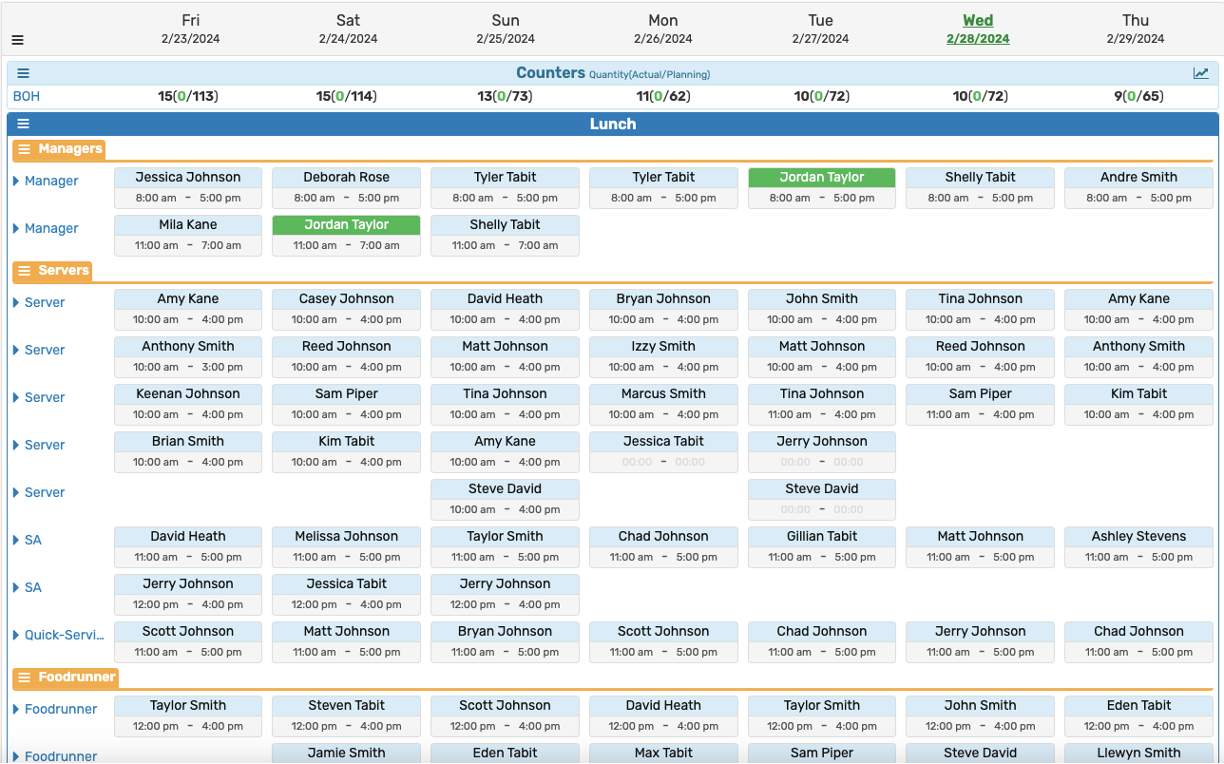Open the Foodrunner group menu icon
This screenshot has width=1224, height=764.
point(25,678)
